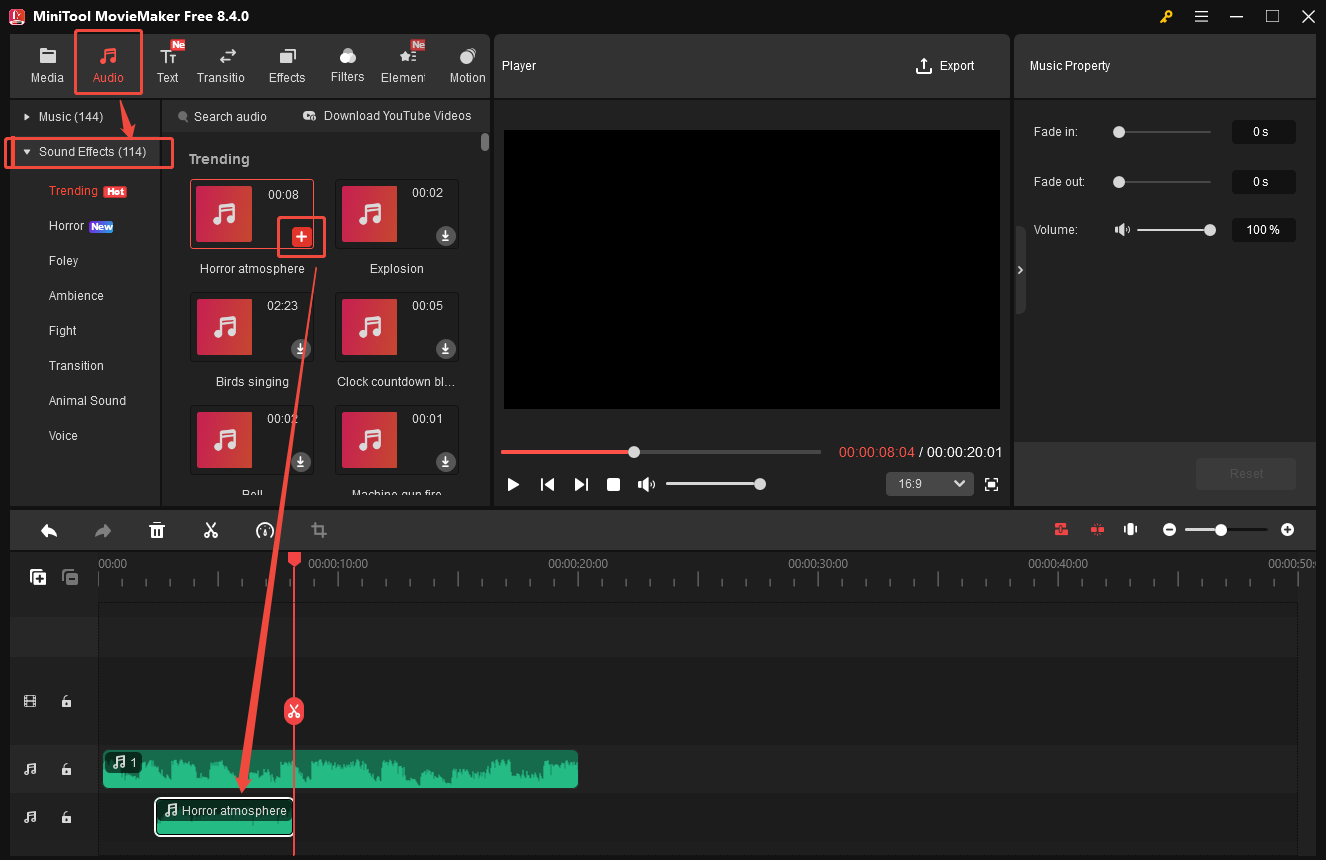Open Download YouTube Videos
The width and height of the screenshot is (1326, 860).
[387, 116]
